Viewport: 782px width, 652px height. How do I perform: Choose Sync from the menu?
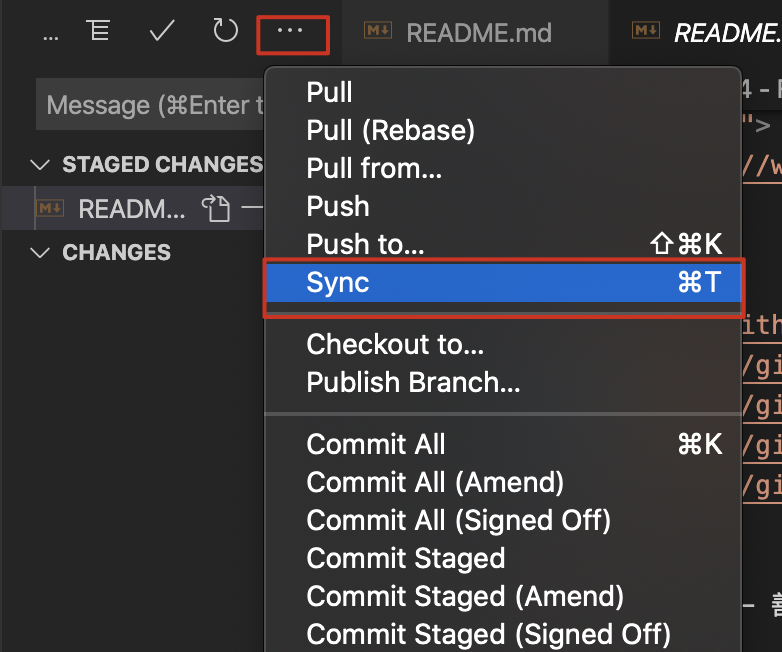pos(504,282)
